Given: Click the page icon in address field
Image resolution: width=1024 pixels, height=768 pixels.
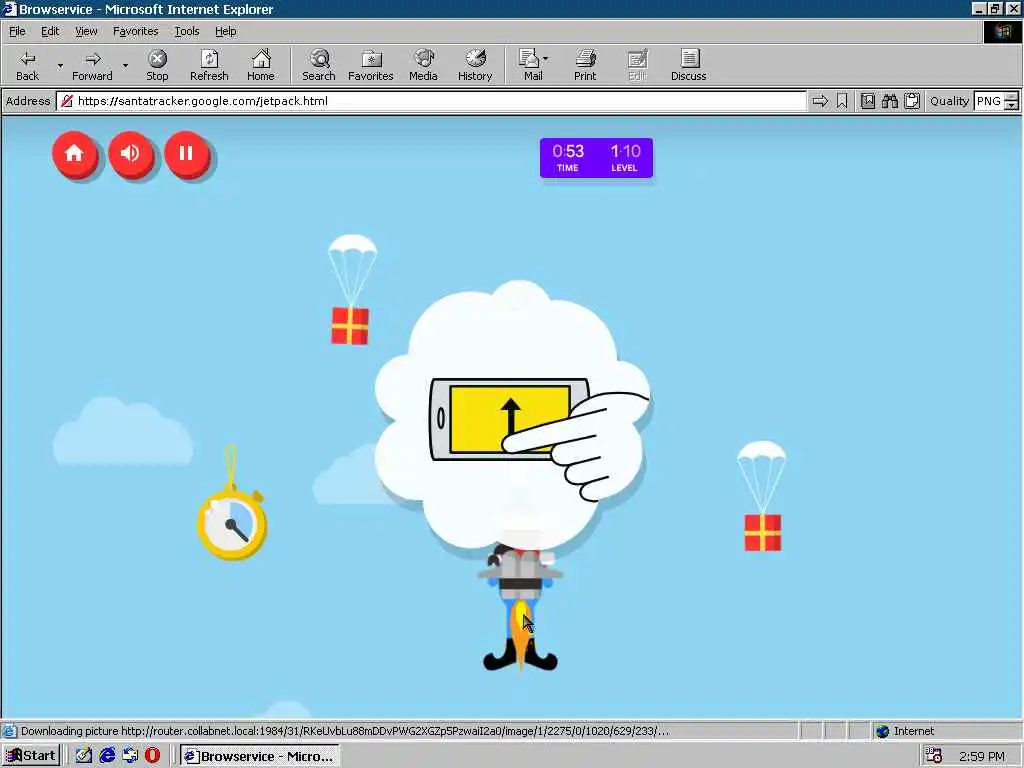Looking at the screenshot, I should [x=67, y=101].
